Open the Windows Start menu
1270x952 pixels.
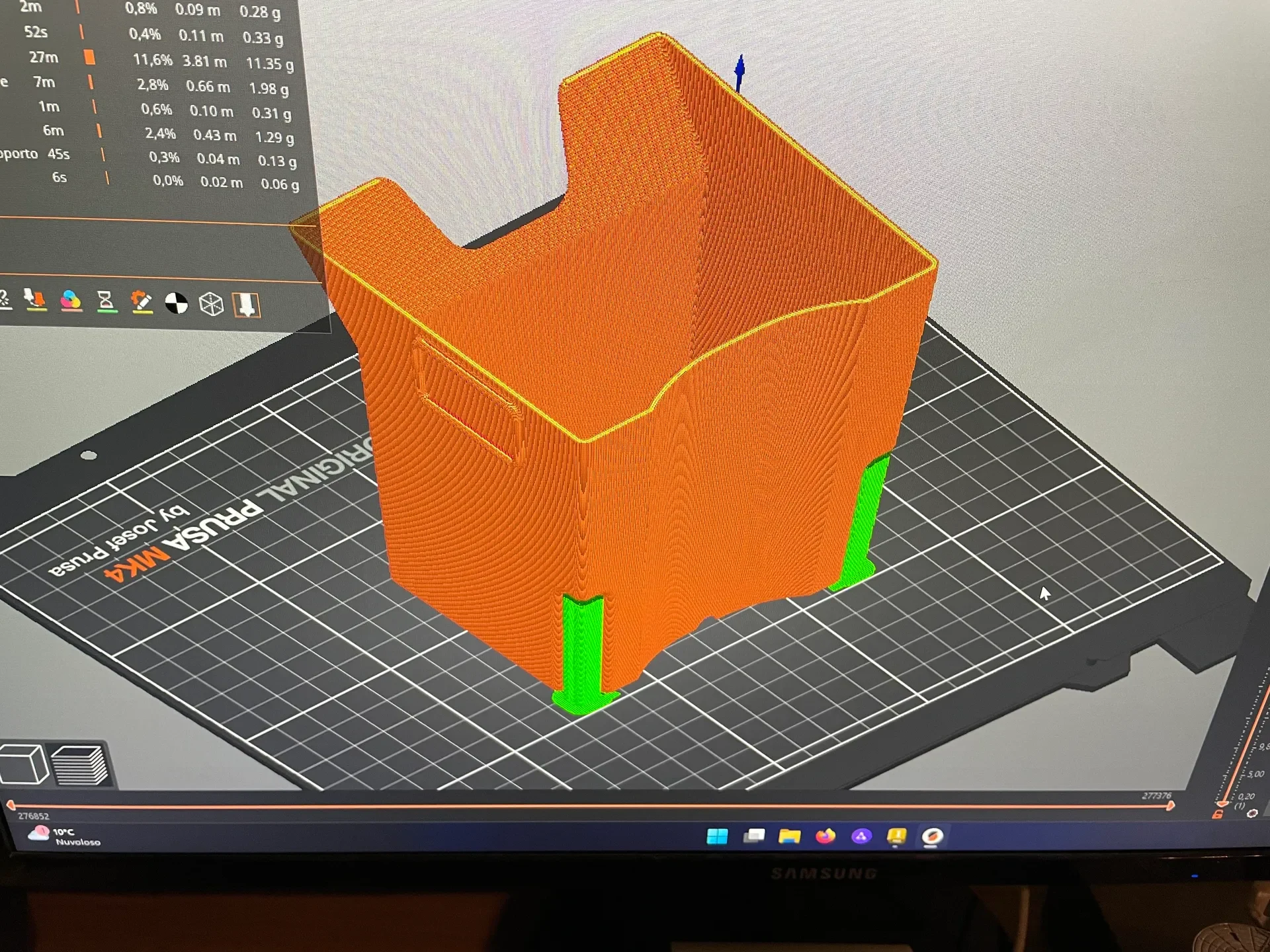pos(717,836)
